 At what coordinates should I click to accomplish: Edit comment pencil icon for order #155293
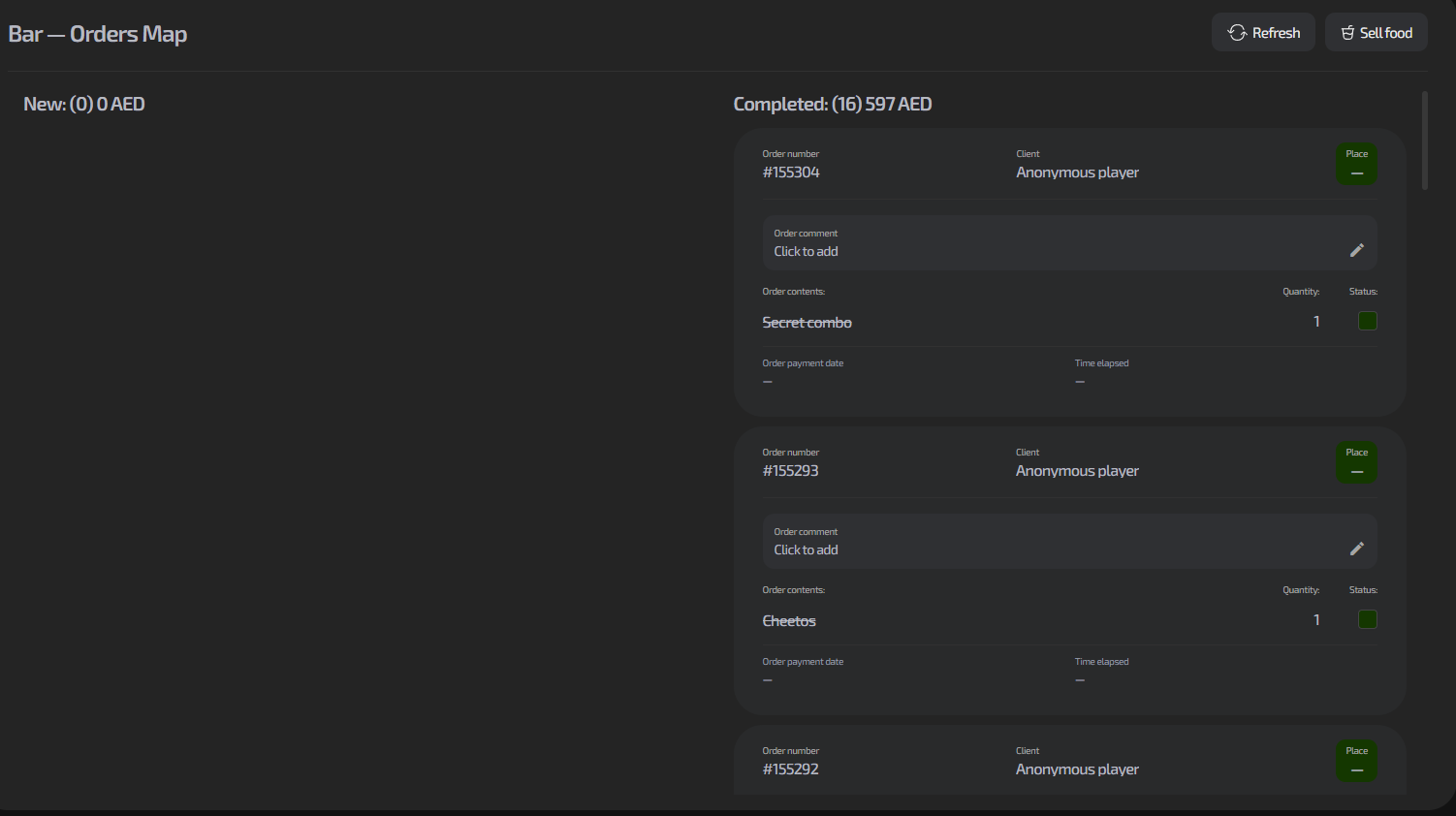[x=1356, y=549]
